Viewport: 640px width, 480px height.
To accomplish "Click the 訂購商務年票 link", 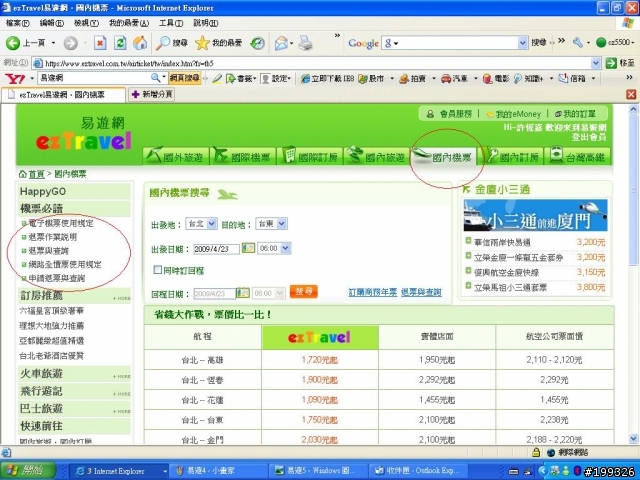I will 373,292.
